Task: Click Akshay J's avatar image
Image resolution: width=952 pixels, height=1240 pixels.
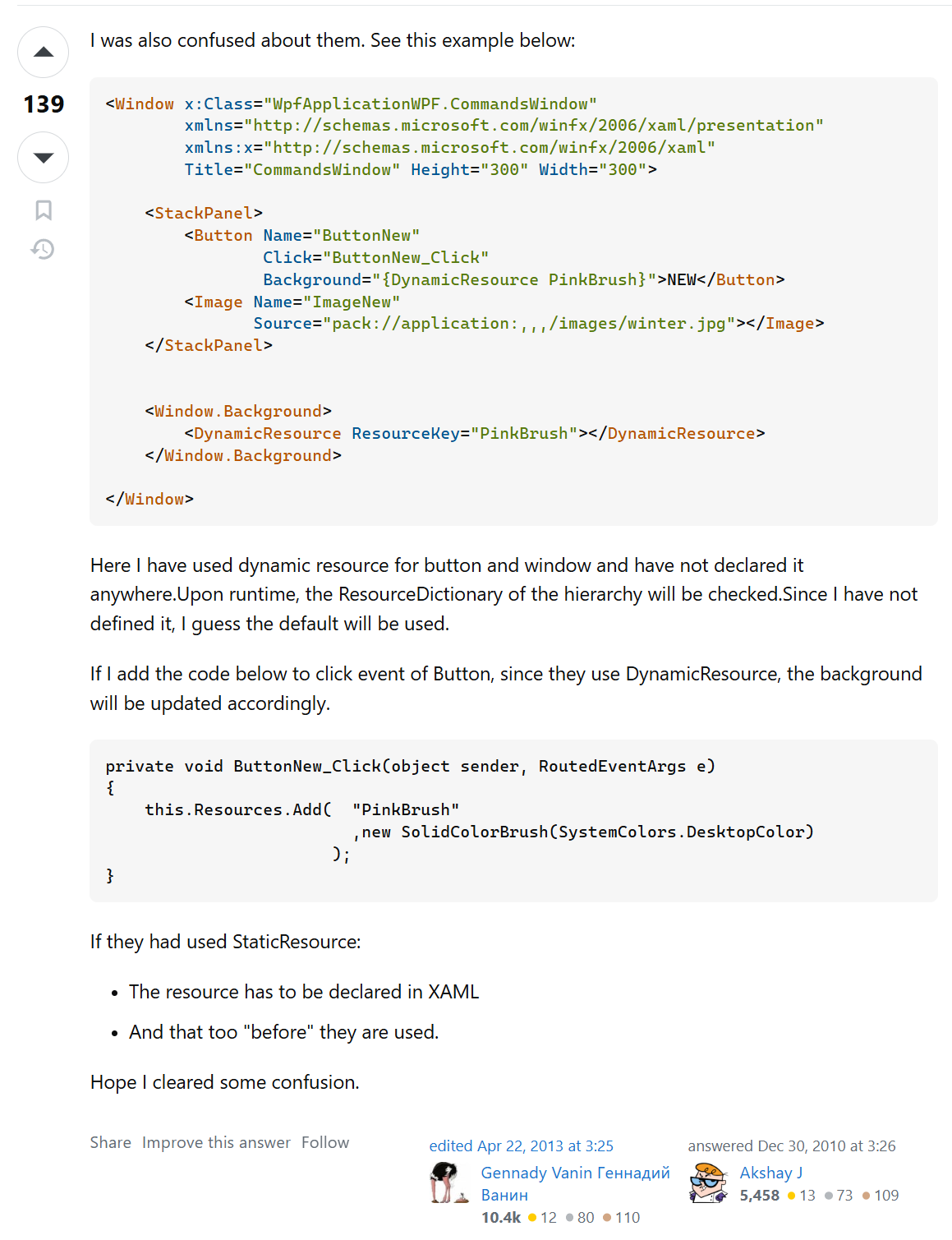Action: [710, 1183]
